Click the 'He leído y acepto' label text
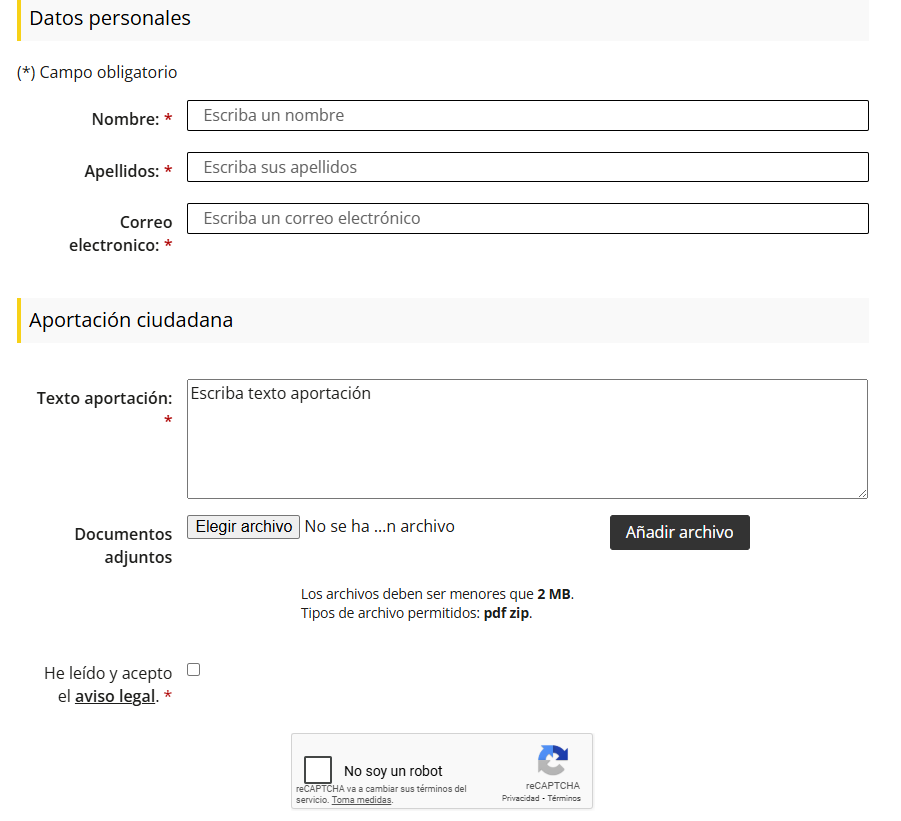This screenshot has width=901, height=821. click(x=108, y=673)
